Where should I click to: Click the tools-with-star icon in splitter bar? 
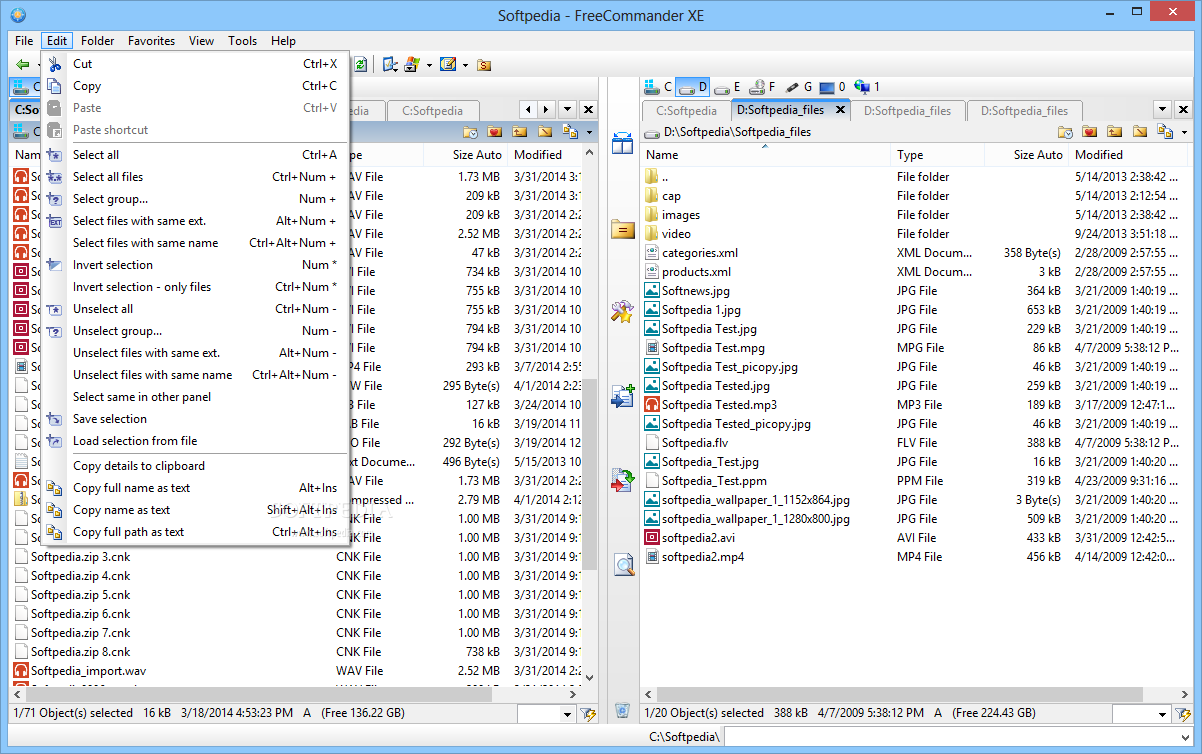pos(623,311)
